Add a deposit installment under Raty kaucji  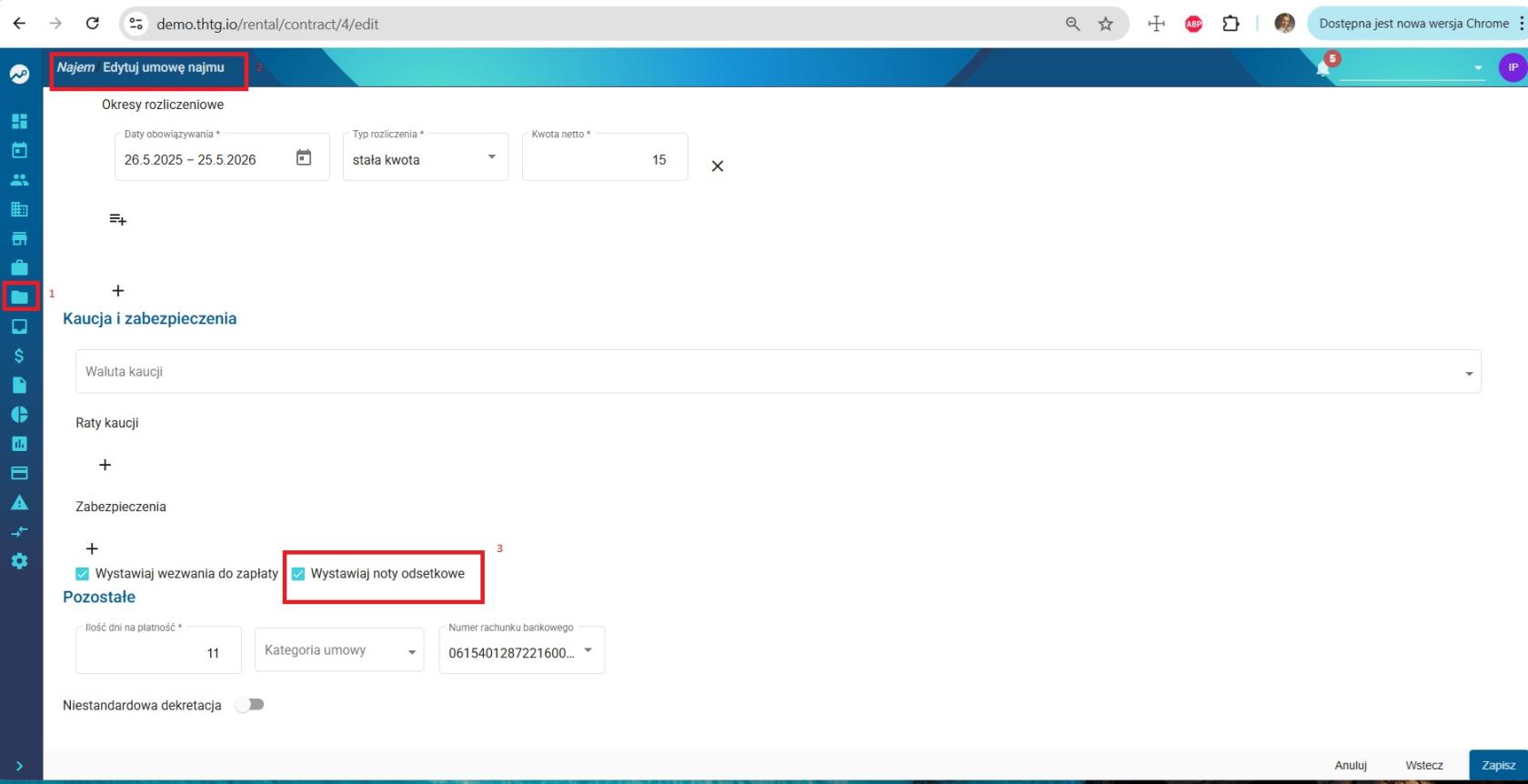(x=106, y=465)
